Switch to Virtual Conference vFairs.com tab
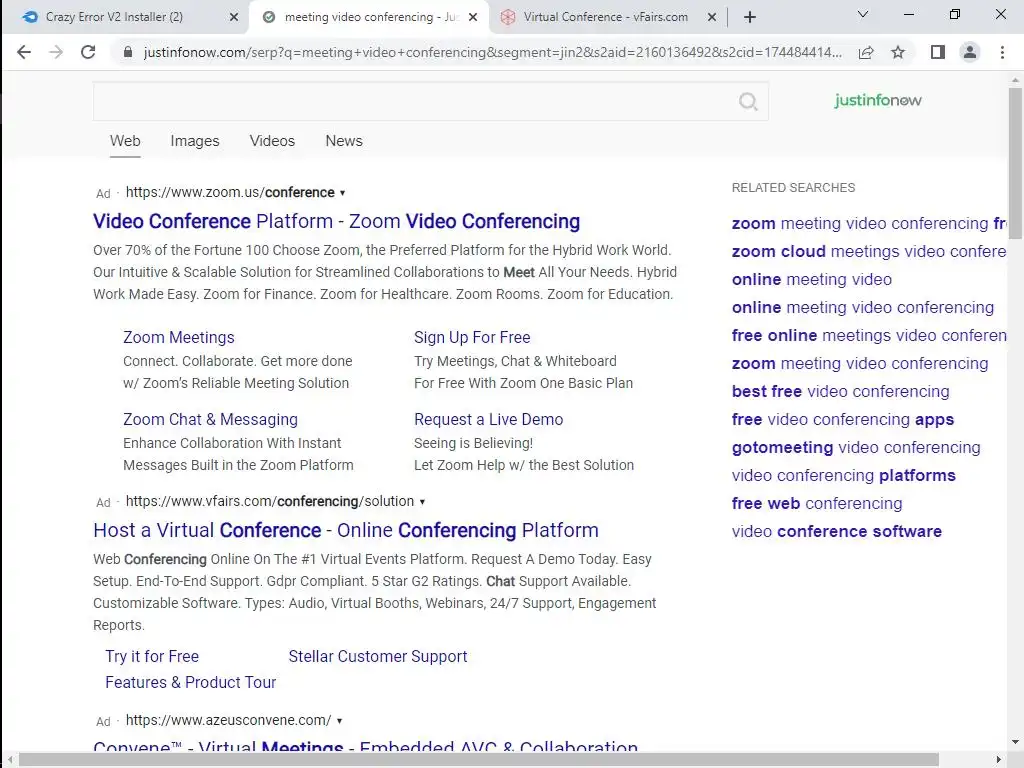The height and width of the screenshot is (768, 1024). click(x=605, y=17)
